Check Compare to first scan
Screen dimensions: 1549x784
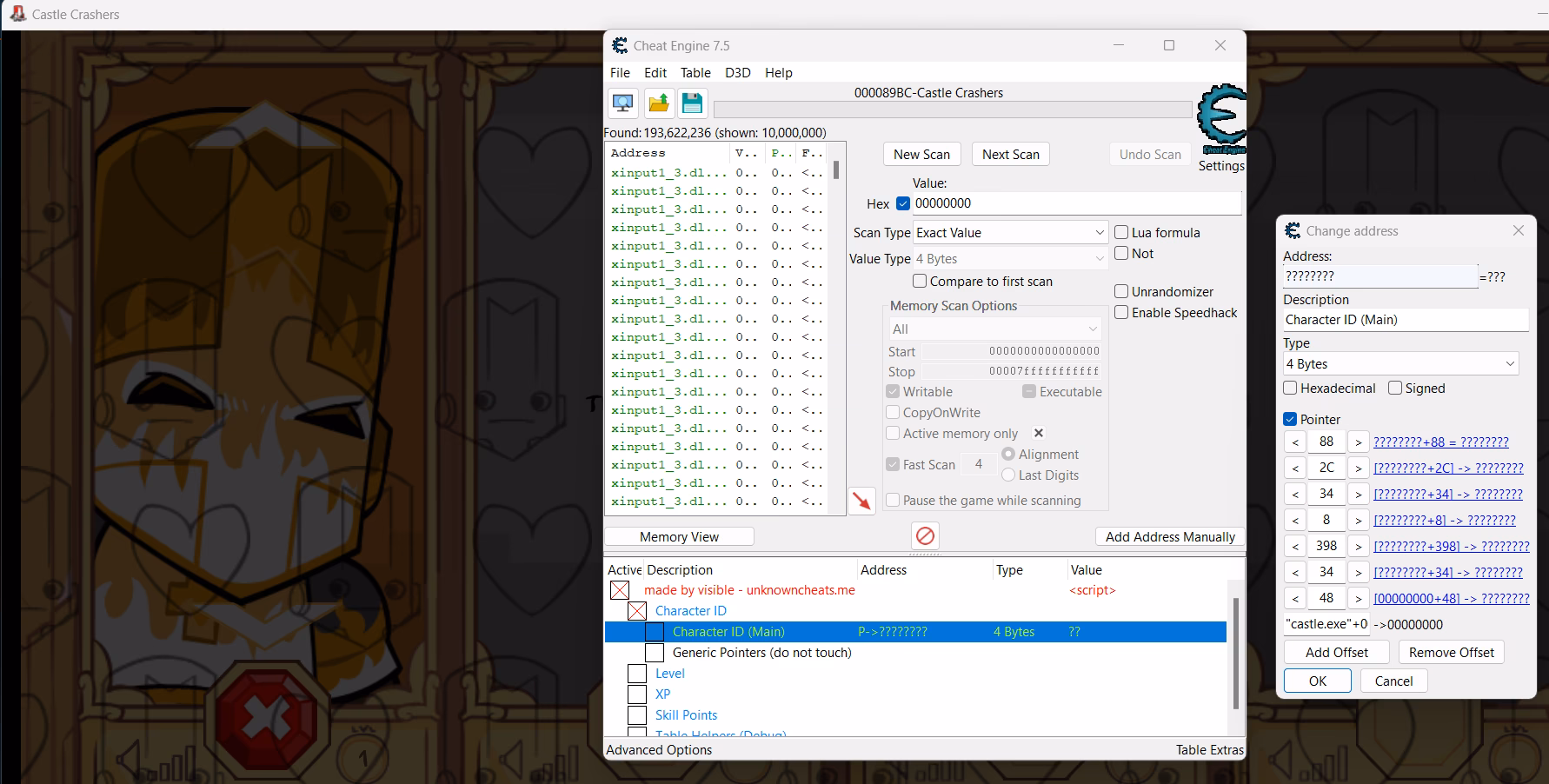(920, 281)
